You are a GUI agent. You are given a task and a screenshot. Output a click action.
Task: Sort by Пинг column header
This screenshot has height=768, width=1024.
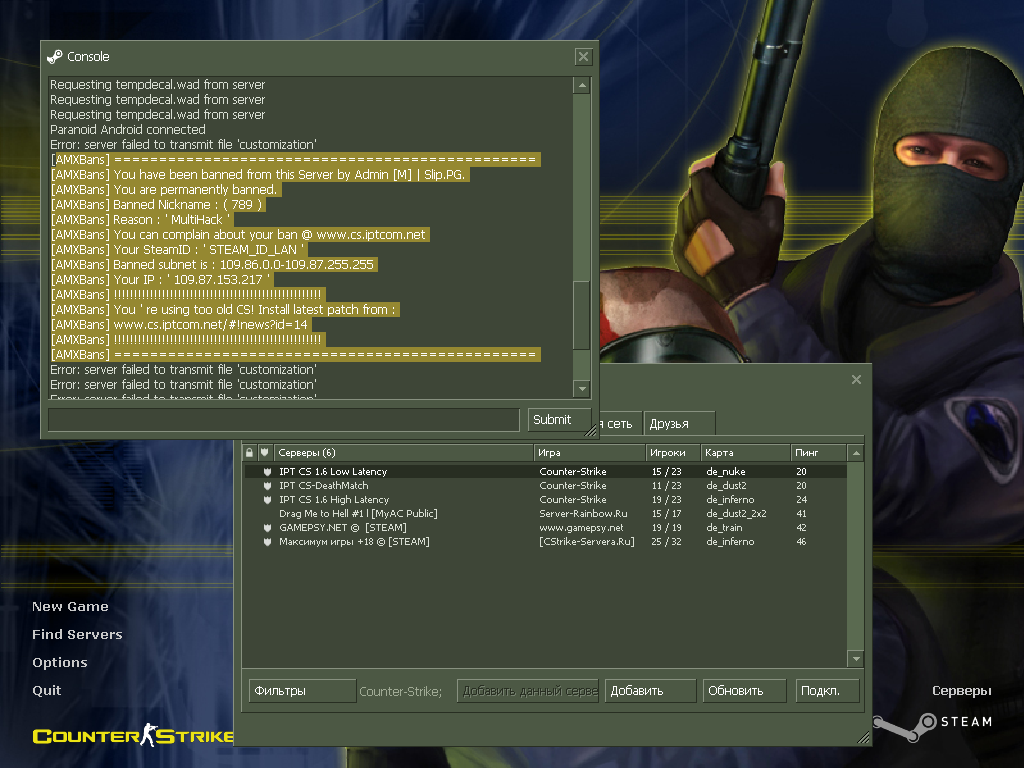pos(818,453)
